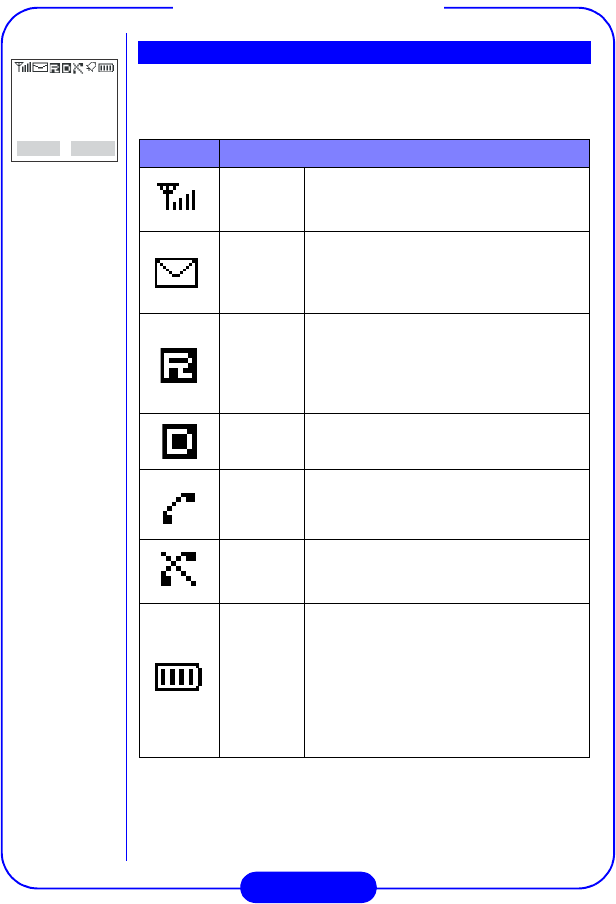Click the first lavender table header cell
This screenshot has width=616, height=904.
[179, 153]
